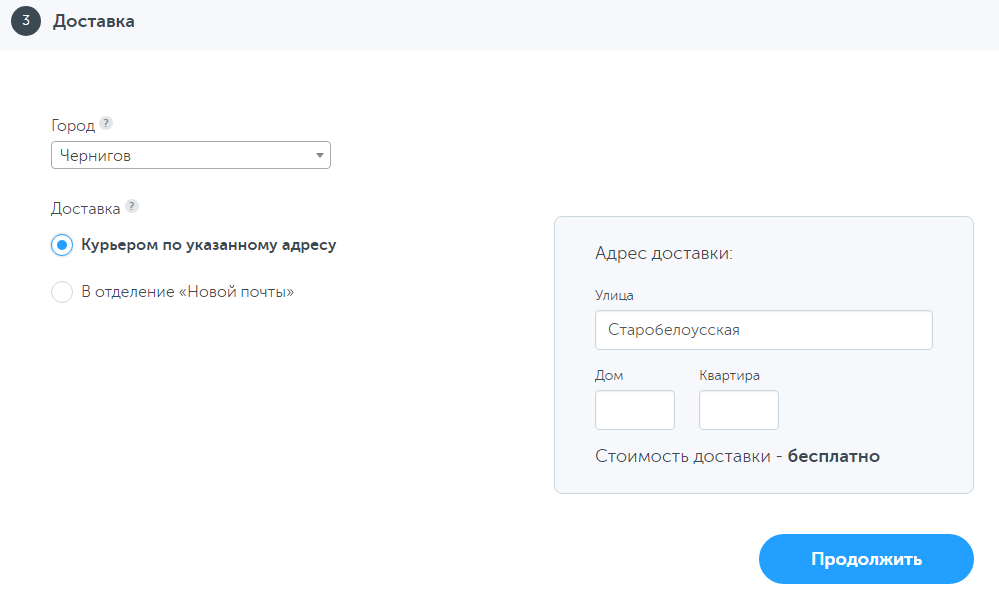Click the step 3 number badge
Image resolution: width=999 pixels, height=605 pixels.
click(26, 21)
